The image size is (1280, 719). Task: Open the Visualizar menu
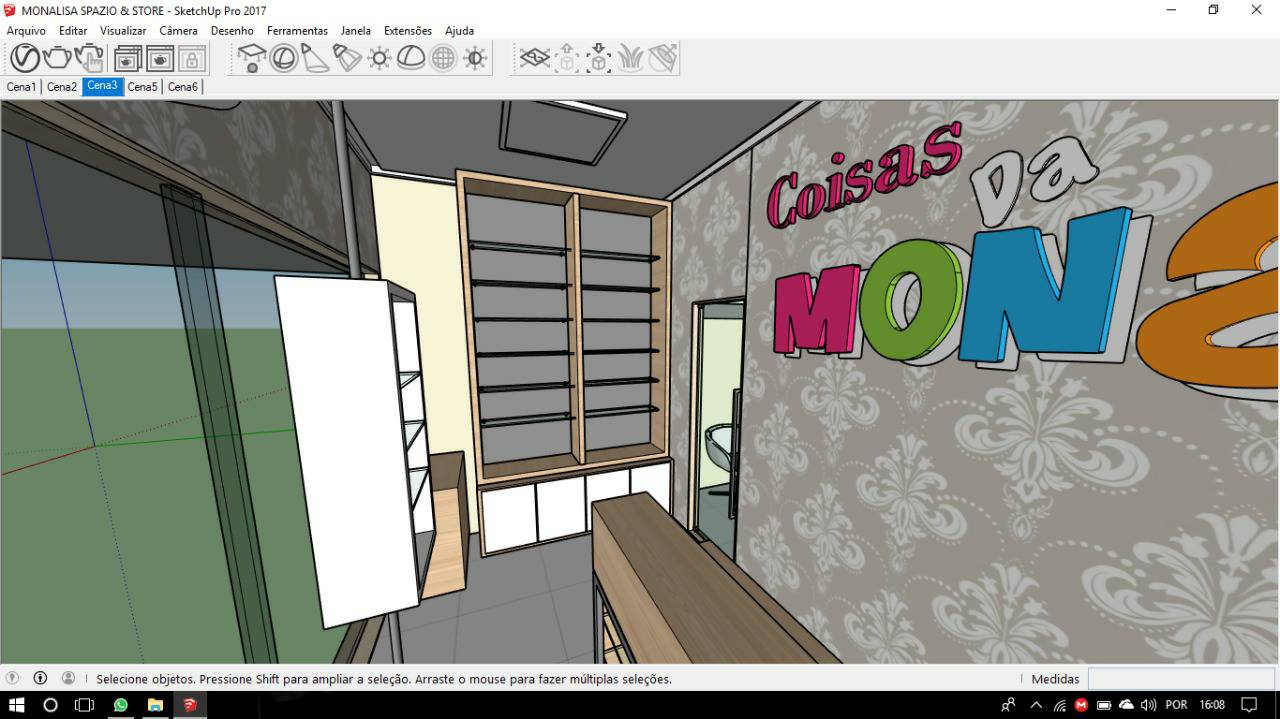(x=123, y=31)
